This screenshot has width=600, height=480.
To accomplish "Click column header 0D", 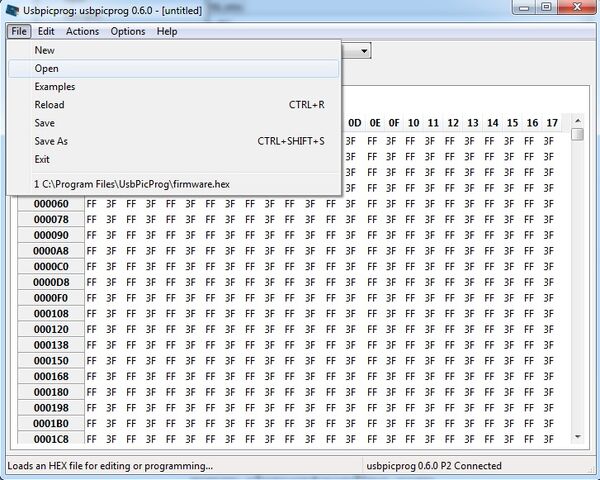I will pyautogui.click(x=355, y=123).
